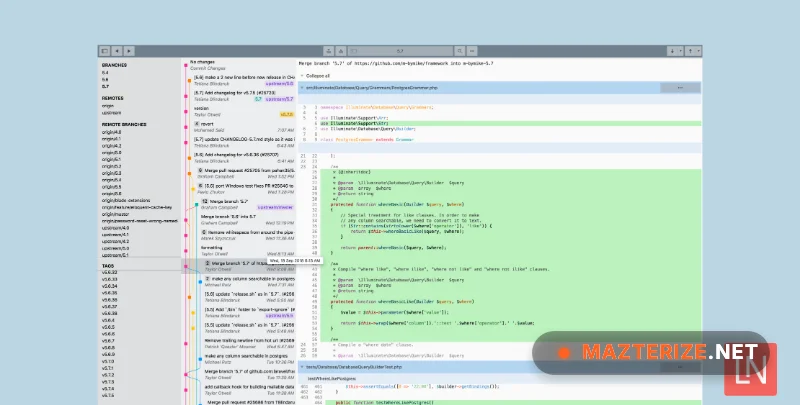
Task: Click the 5.7 current branch field in toolbar
Action: pyautogui.click(x=401, y=51)
